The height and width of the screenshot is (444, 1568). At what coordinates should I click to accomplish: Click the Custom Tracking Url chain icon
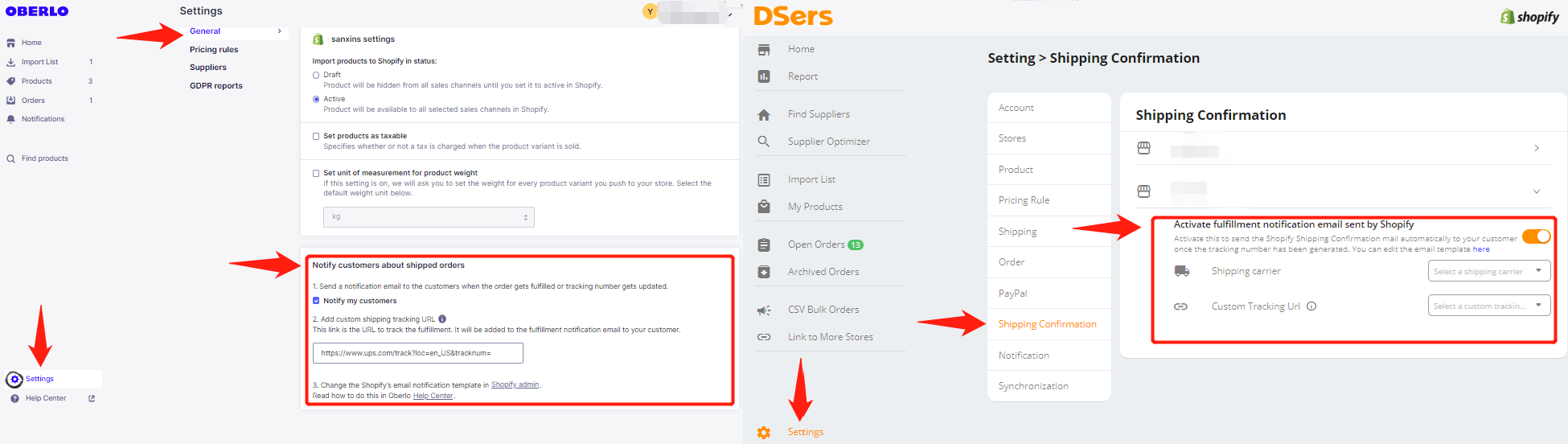(x=1180, y=306)
